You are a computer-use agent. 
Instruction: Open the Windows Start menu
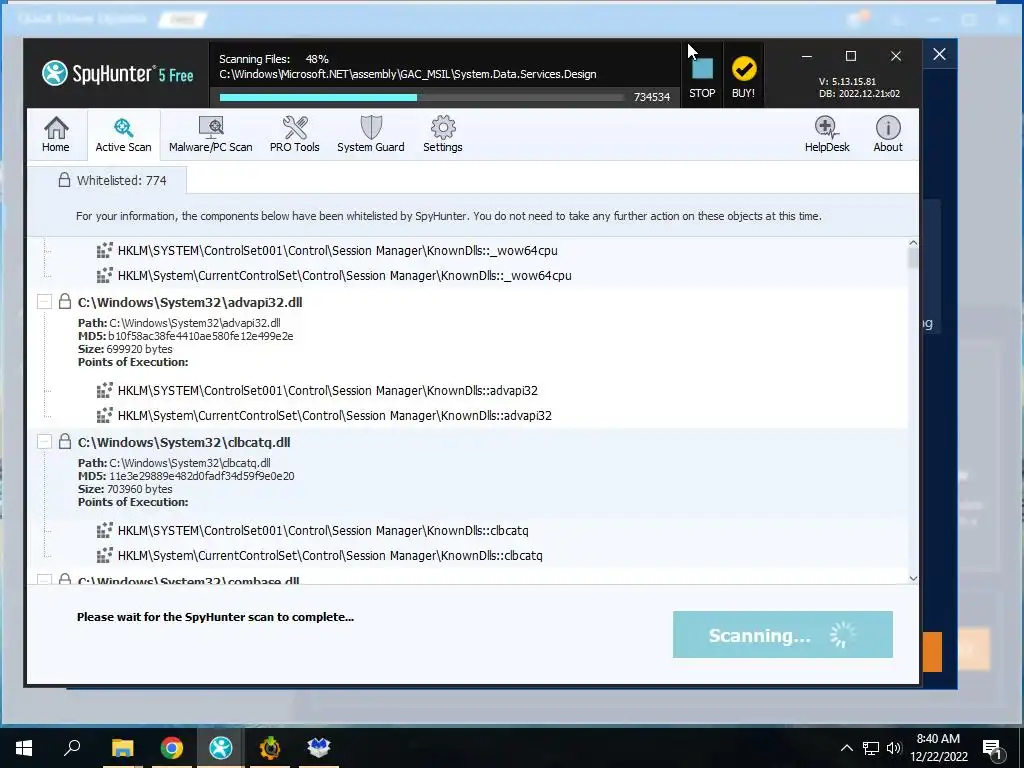pyautogui.click(x=24, y=747)
